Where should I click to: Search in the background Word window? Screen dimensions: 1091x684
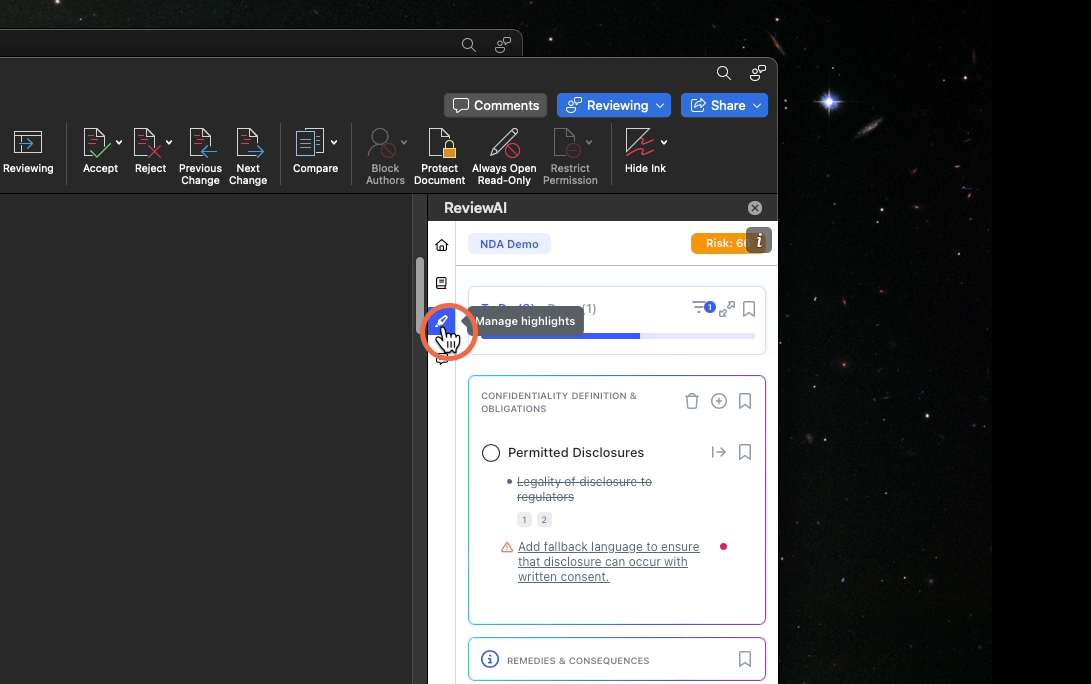(x=469, y=45)
